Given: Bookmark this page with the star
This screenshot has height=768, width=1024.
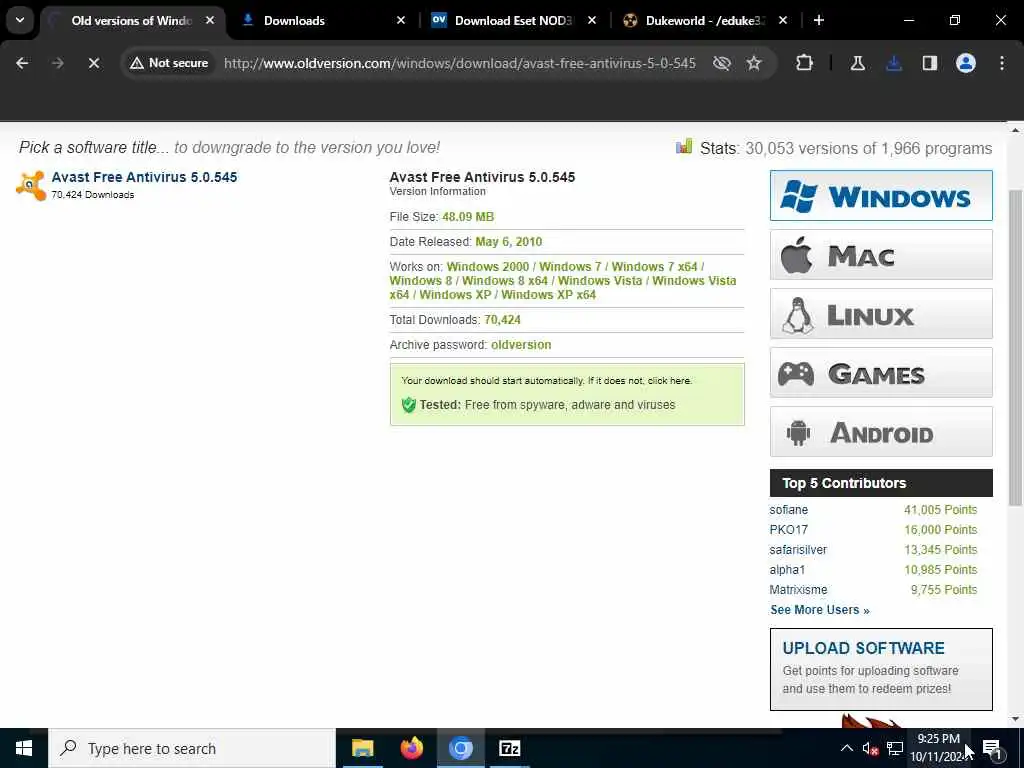Looking at the screenshot, I should pyautogui.click(x=754, y=63).
